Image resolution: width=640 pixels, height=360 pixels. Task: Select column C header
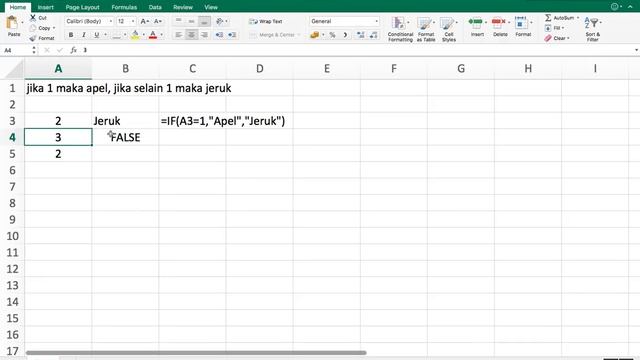click(193, 69)
